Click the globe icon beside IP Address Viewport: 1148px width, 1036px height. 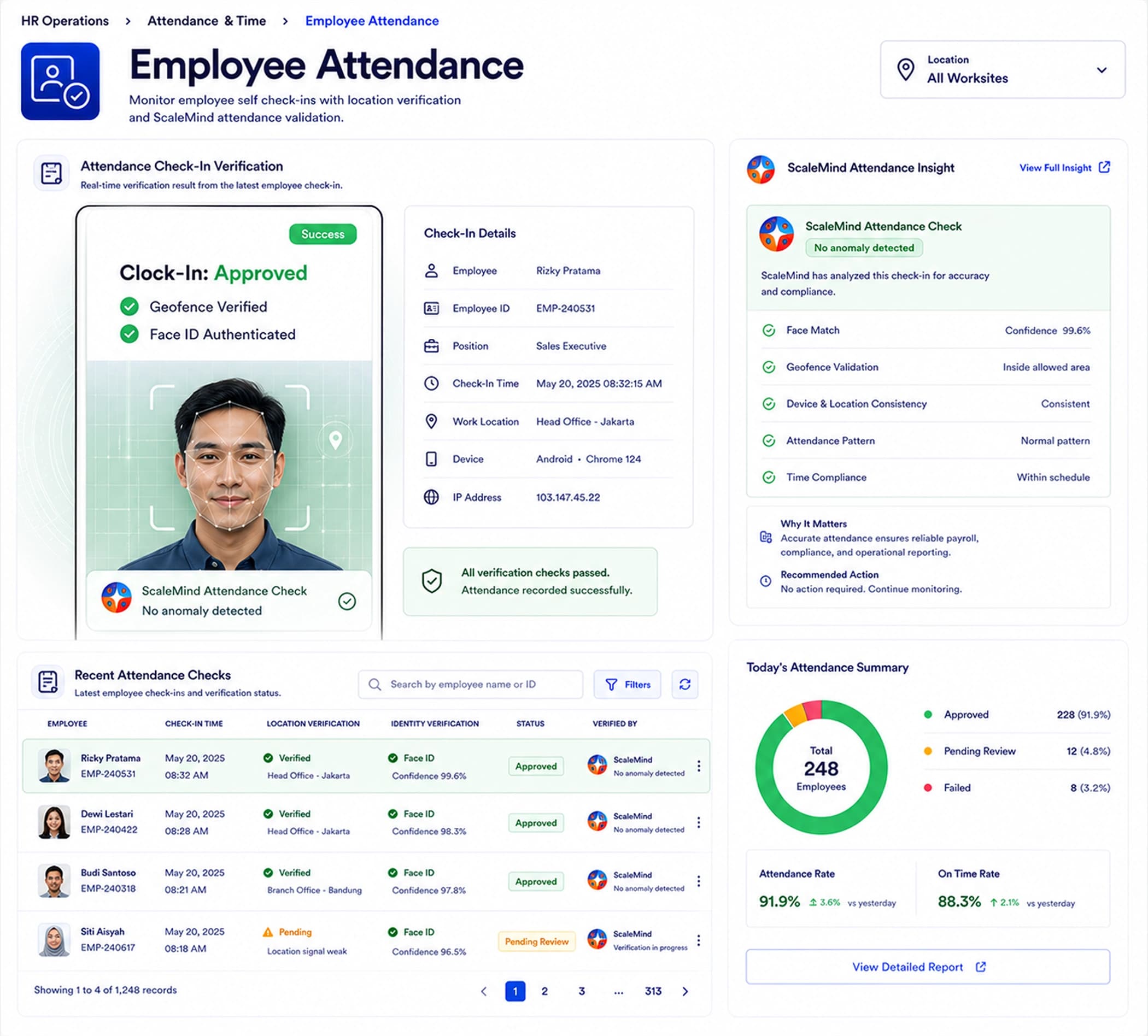(432, 497)
